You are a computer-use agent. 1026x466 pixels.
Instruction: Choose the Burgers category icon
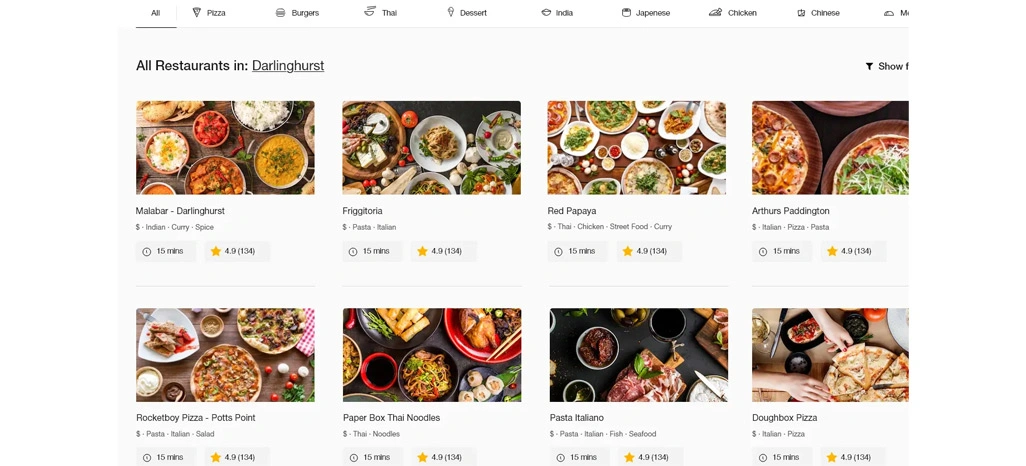(x=280, y=12)
